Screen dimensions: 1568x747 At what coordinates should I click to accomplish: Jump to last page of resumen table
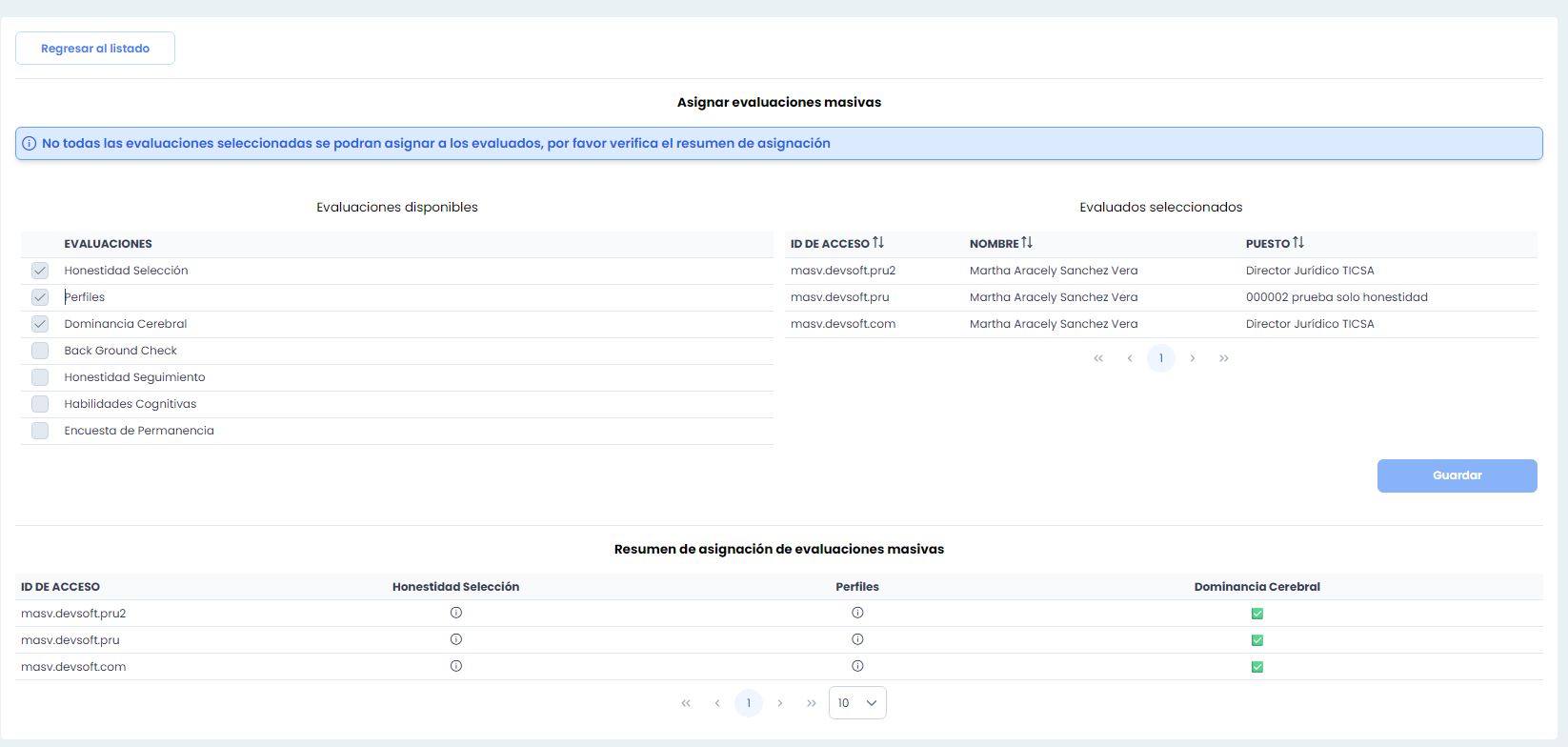[812, 703]
